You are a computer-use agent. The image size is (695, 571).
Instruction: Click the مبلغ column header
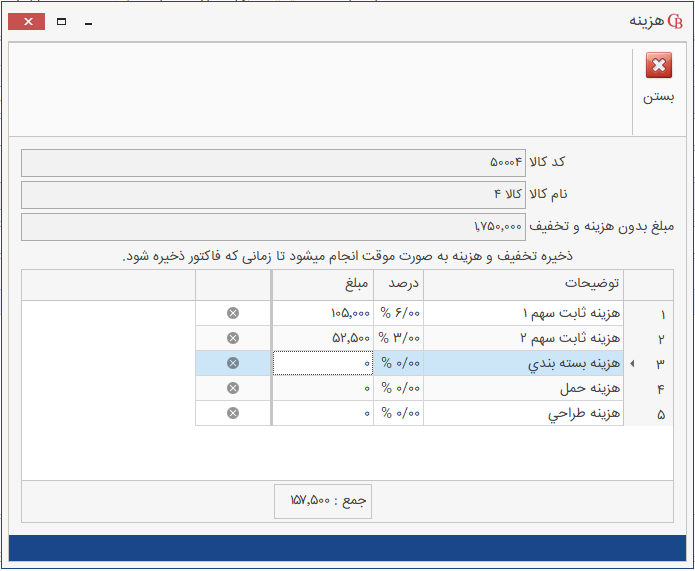(x=322, y=284)
